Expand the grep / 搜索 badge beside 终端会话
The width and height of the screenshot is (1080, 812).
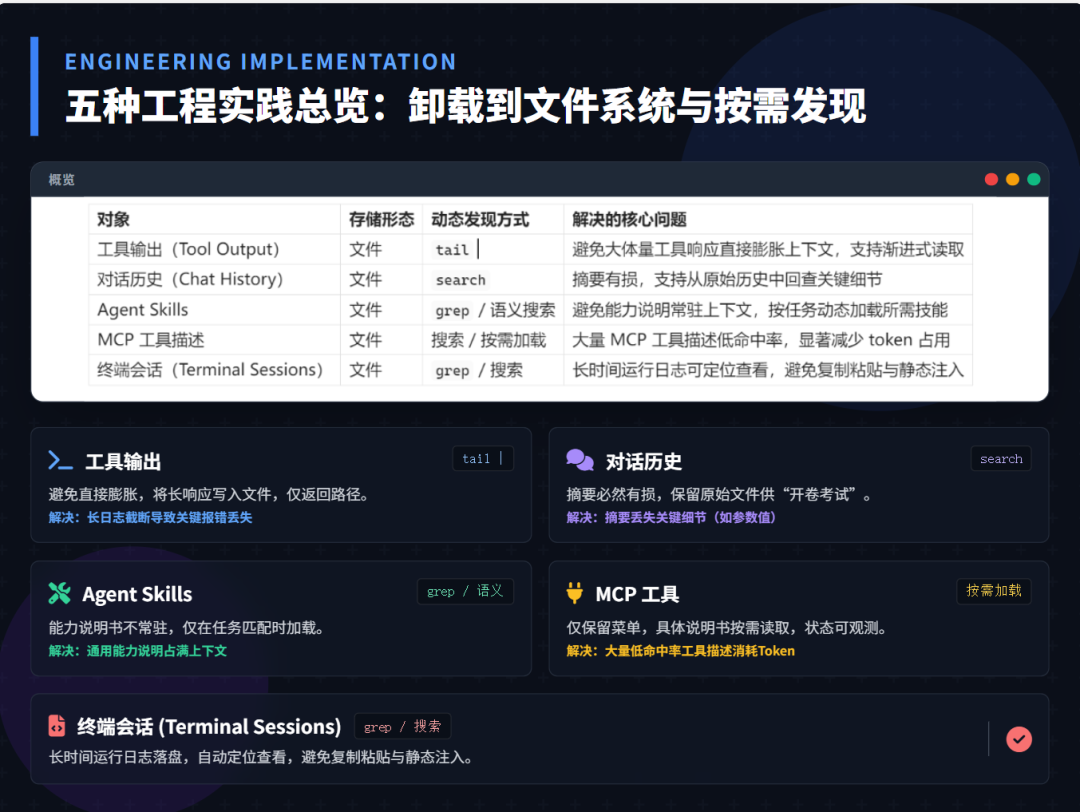[403, 726]
